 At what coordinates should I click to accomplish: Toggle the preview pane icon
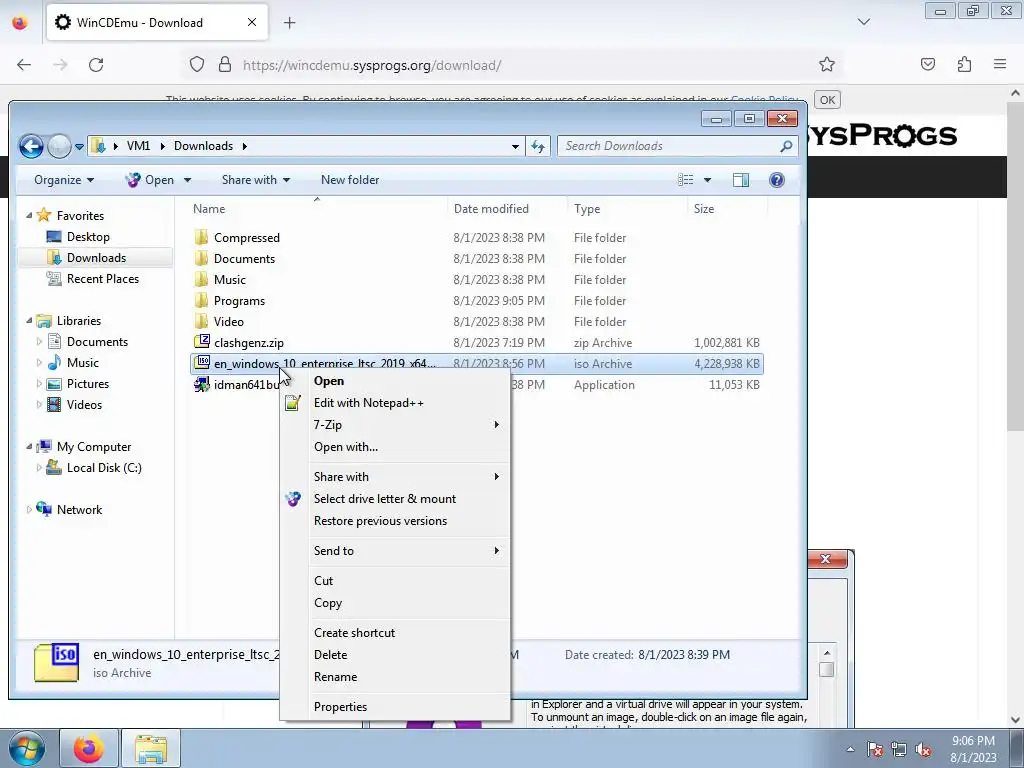click(741, 180)
